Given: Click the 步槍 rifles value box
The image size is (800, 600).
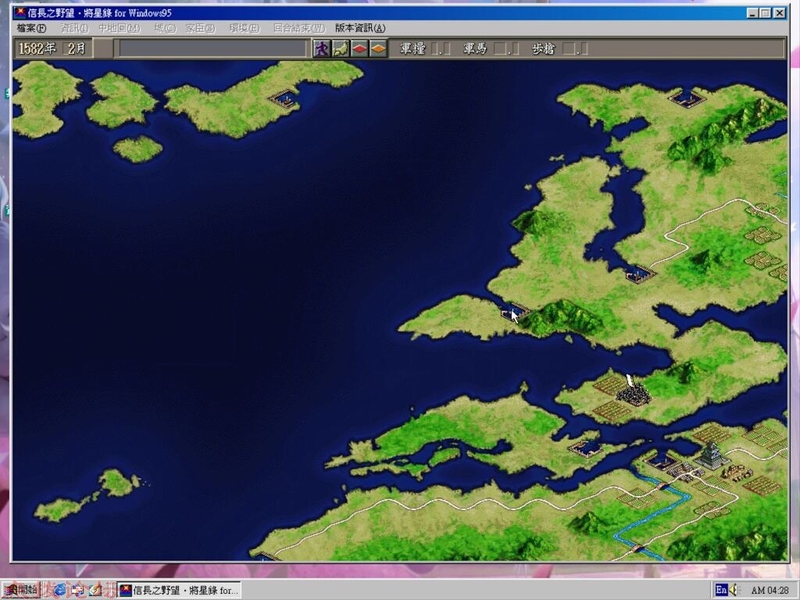Looking at the screenshot, I should point(575,49).
